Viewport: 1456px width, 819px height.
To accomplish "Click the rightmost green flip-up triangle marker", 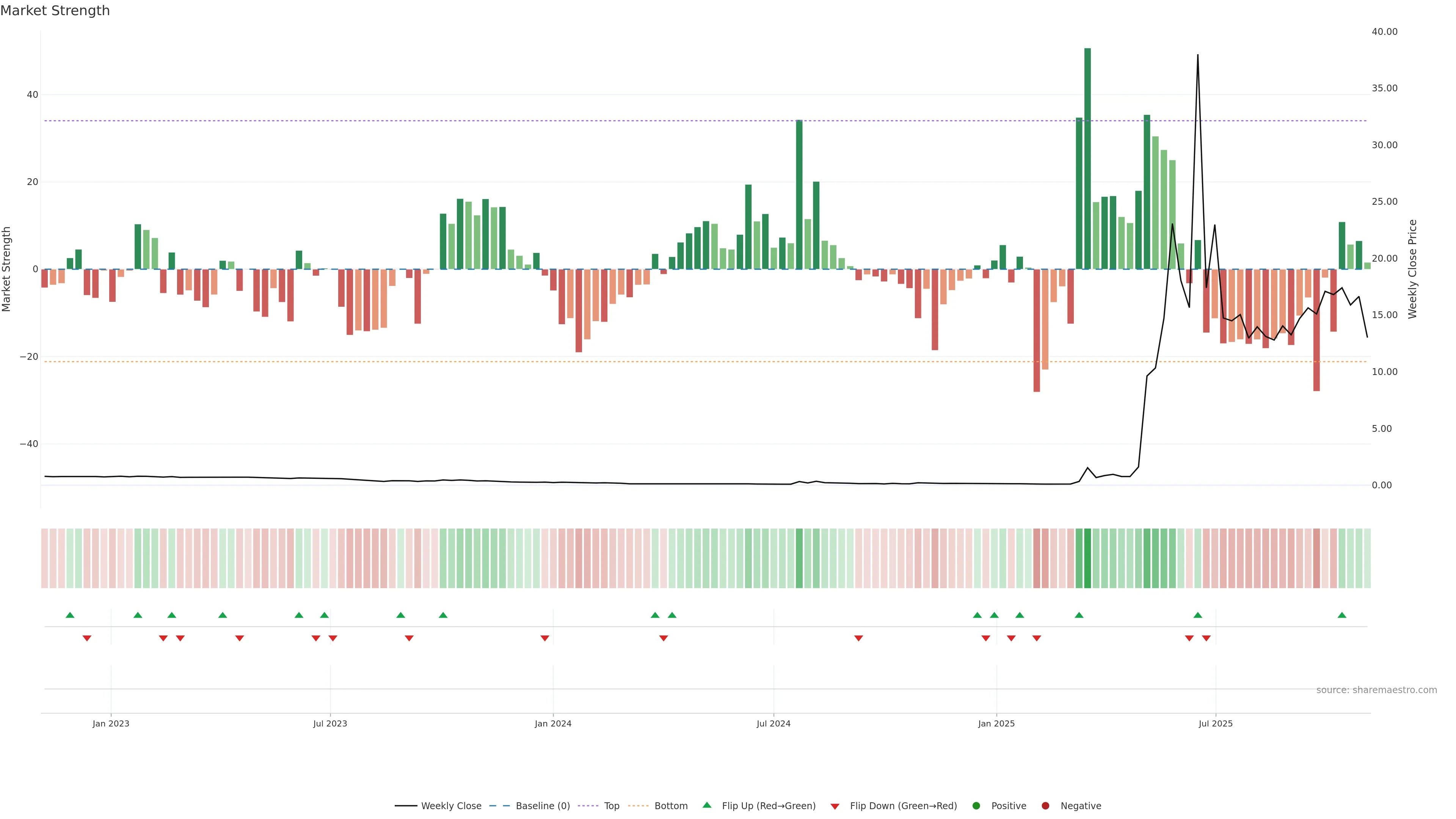I will (x=1342, y=615).
